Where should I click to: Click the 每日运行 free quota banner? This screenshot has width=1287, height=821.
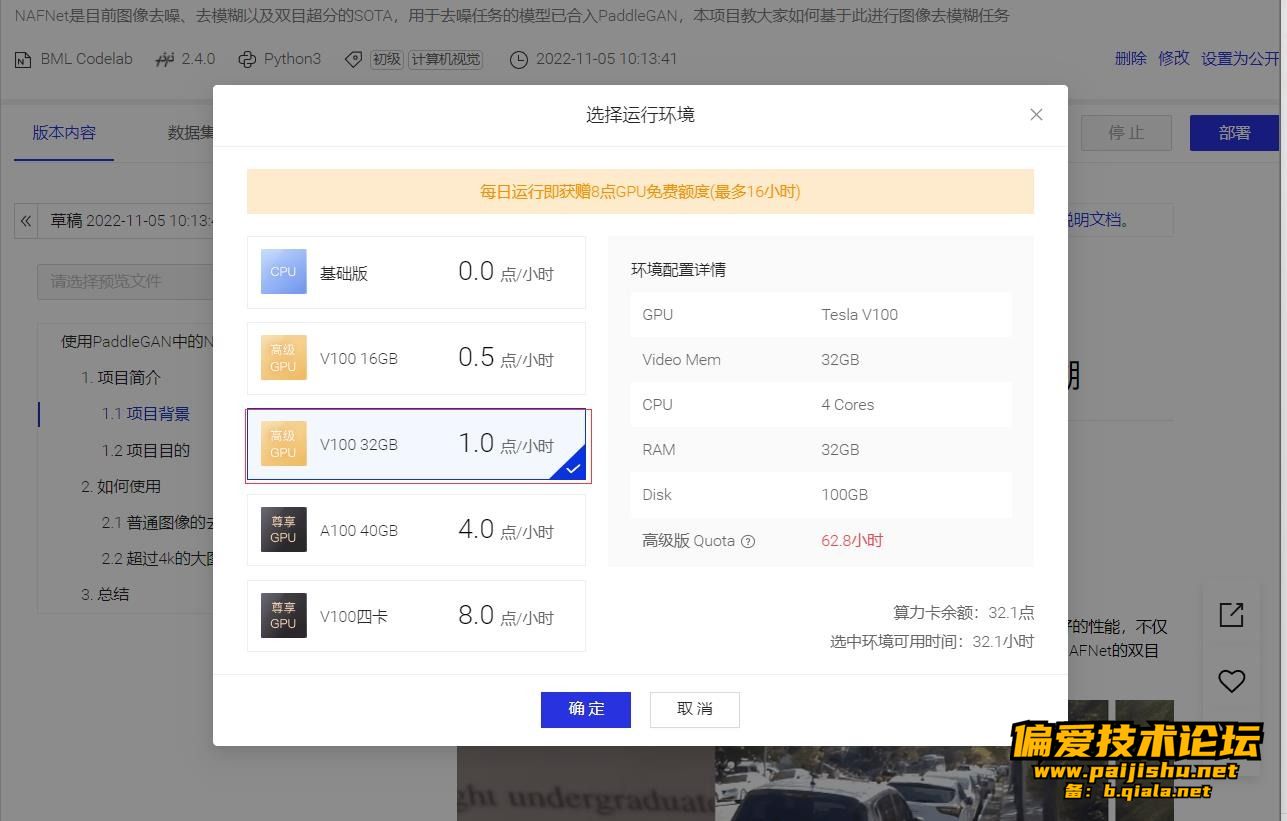pyautogui.click(x=640, y=191)
